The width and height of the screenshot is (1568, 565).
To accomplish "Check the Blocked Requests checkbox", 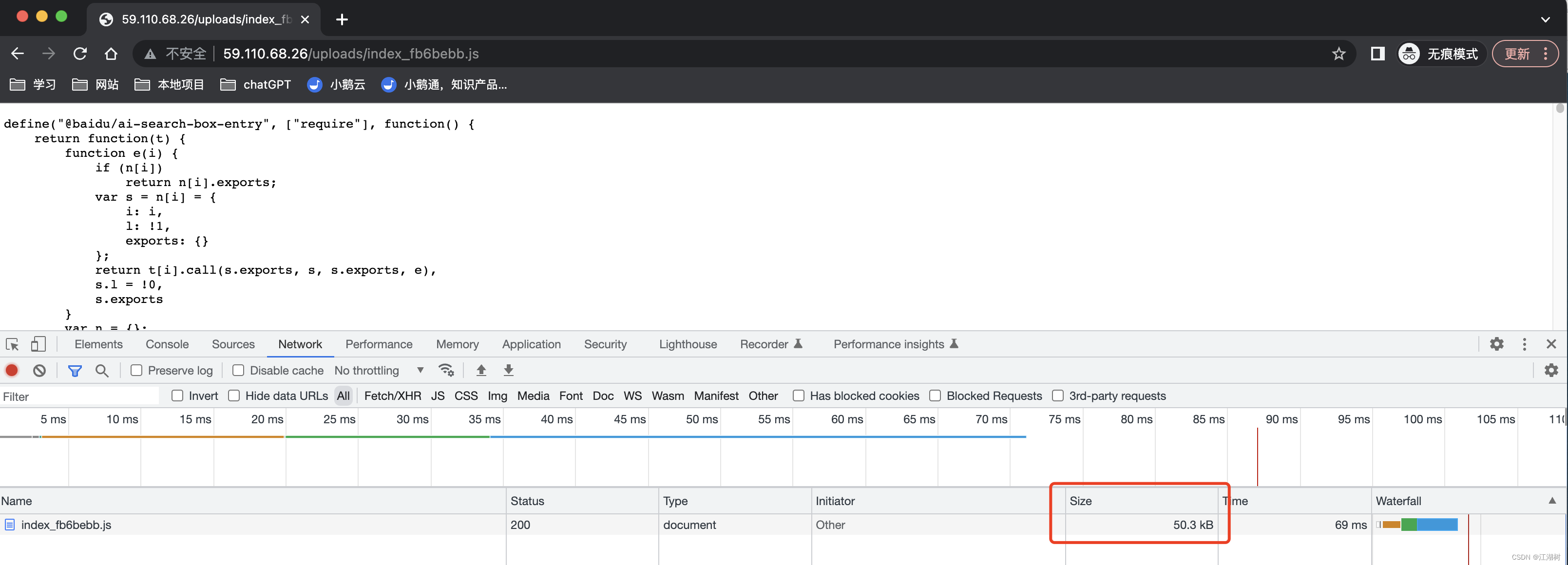I will tap(935, 396).
